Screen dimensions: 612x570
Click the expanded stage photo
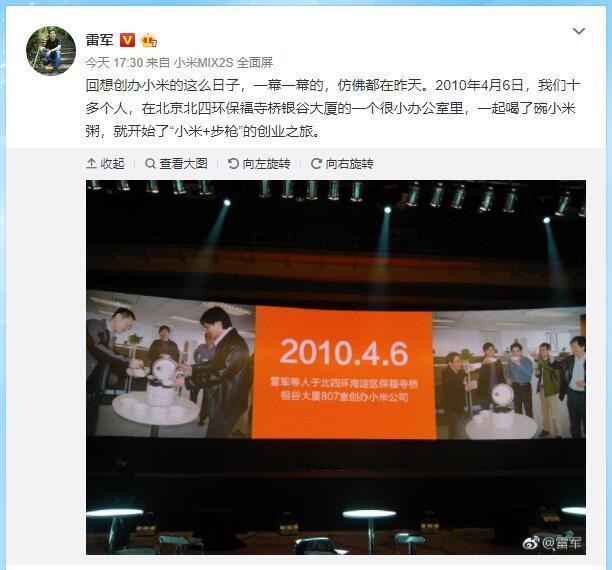[x=336, y=367]
